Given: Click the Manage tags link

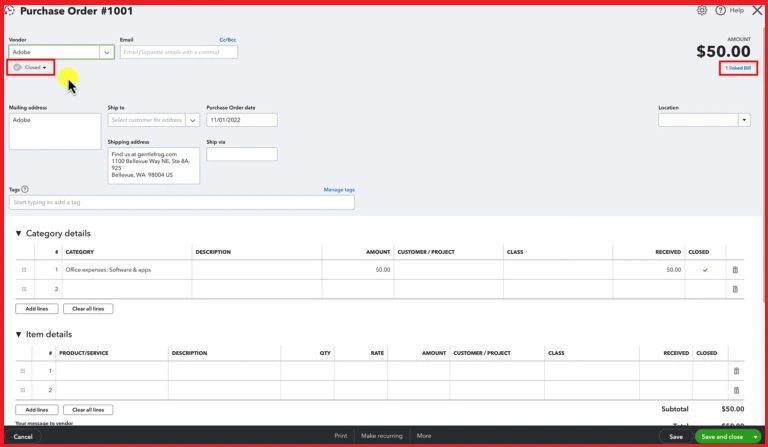Looking at the screenshot, I should (338, 189).
